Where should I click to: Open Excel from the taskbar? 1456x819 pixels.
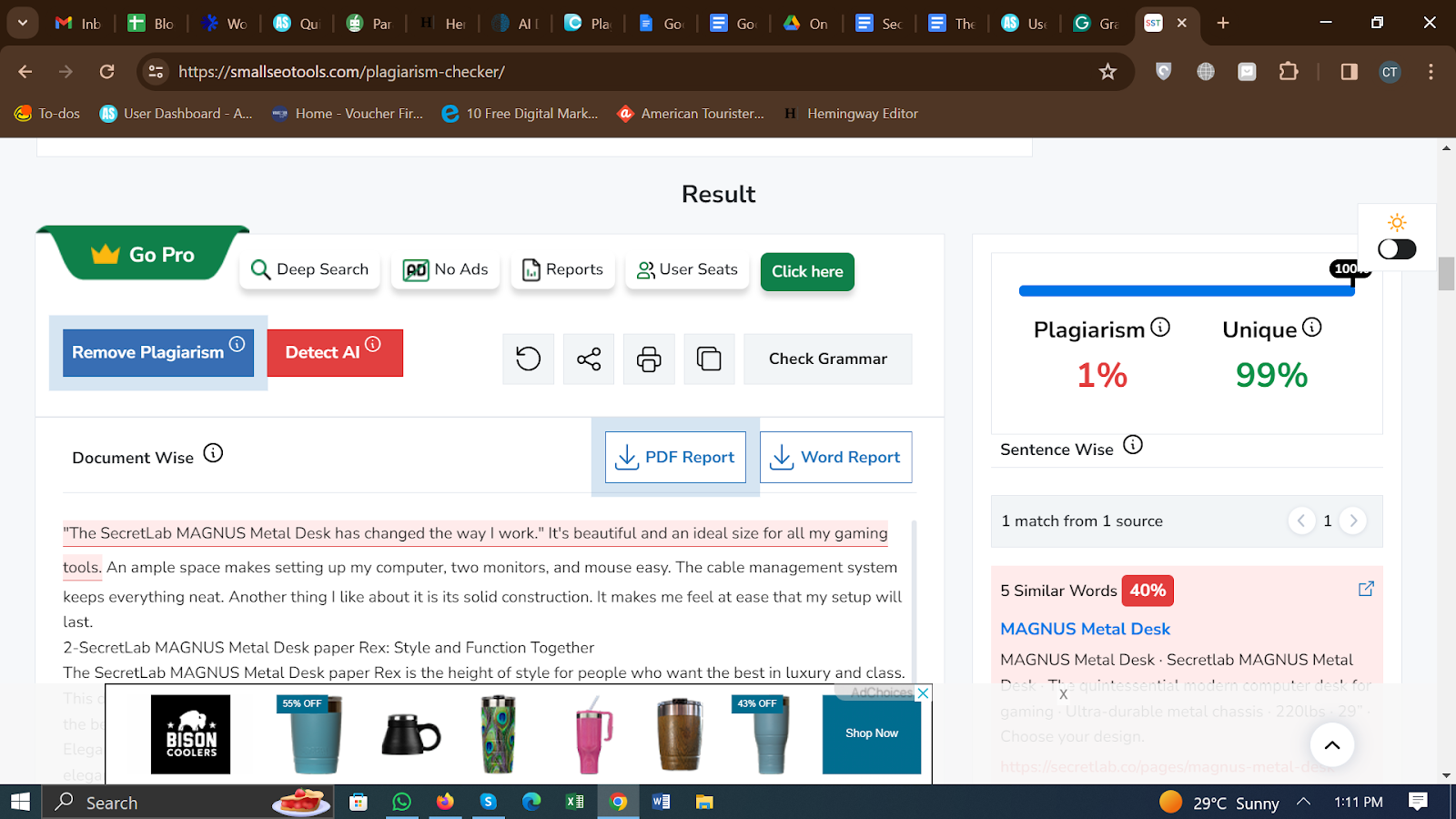[574, 802]
